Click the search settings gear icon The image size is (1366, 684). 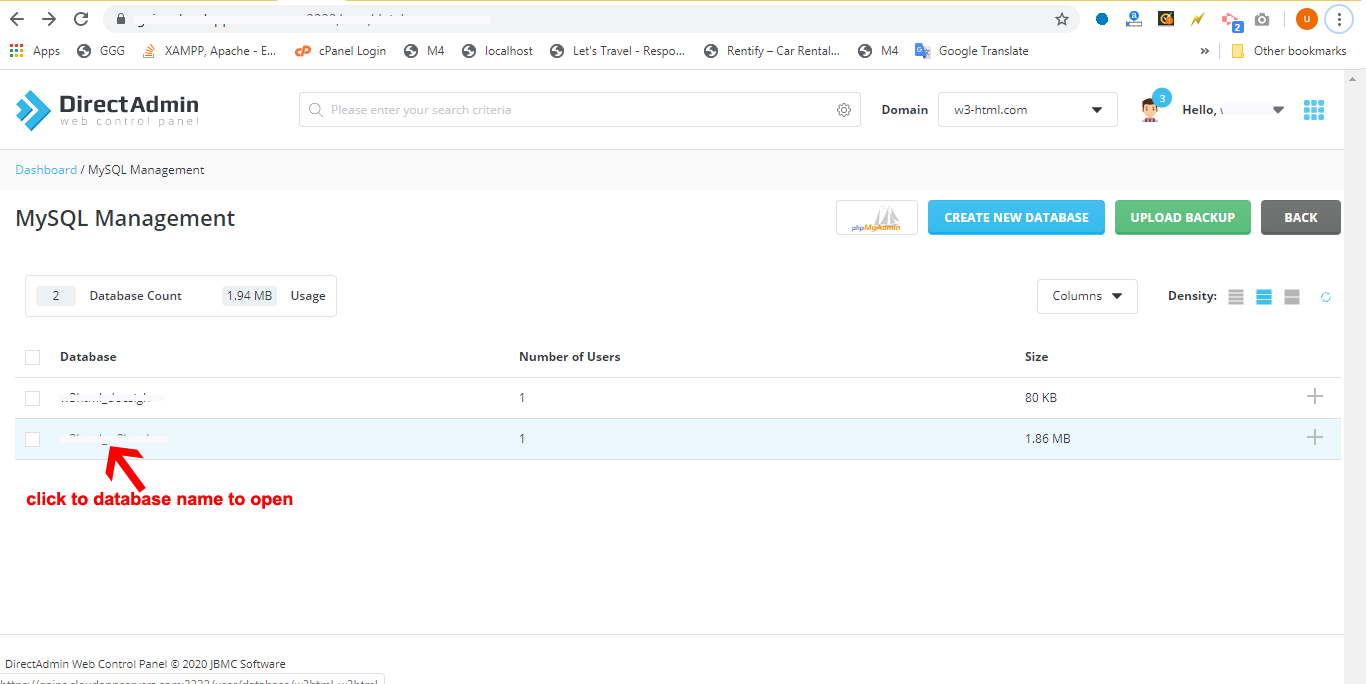tap(844, 110)
